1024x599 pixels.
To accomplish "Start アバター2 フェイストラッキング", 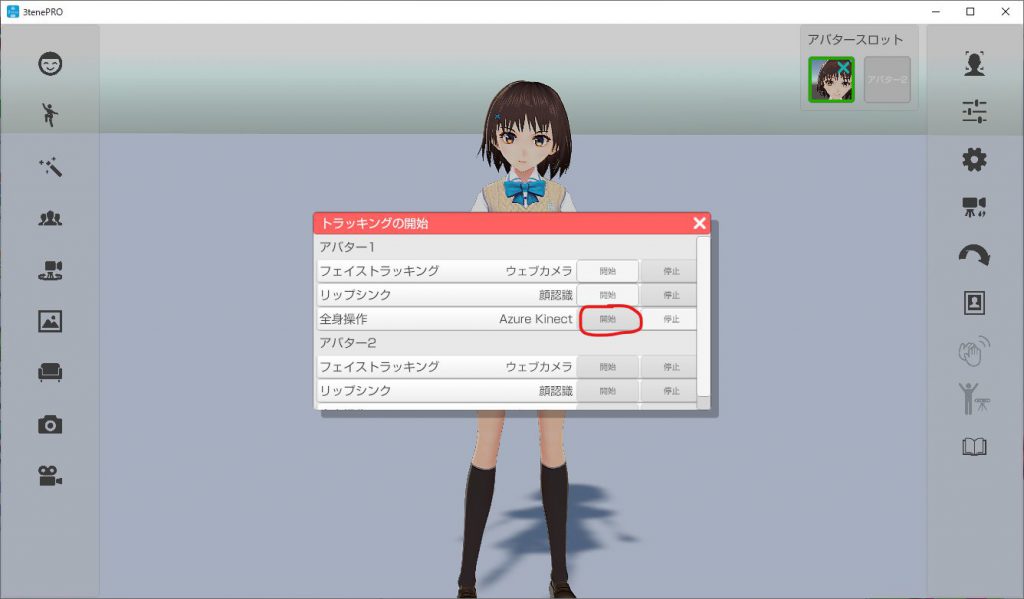I will (607, 367).
